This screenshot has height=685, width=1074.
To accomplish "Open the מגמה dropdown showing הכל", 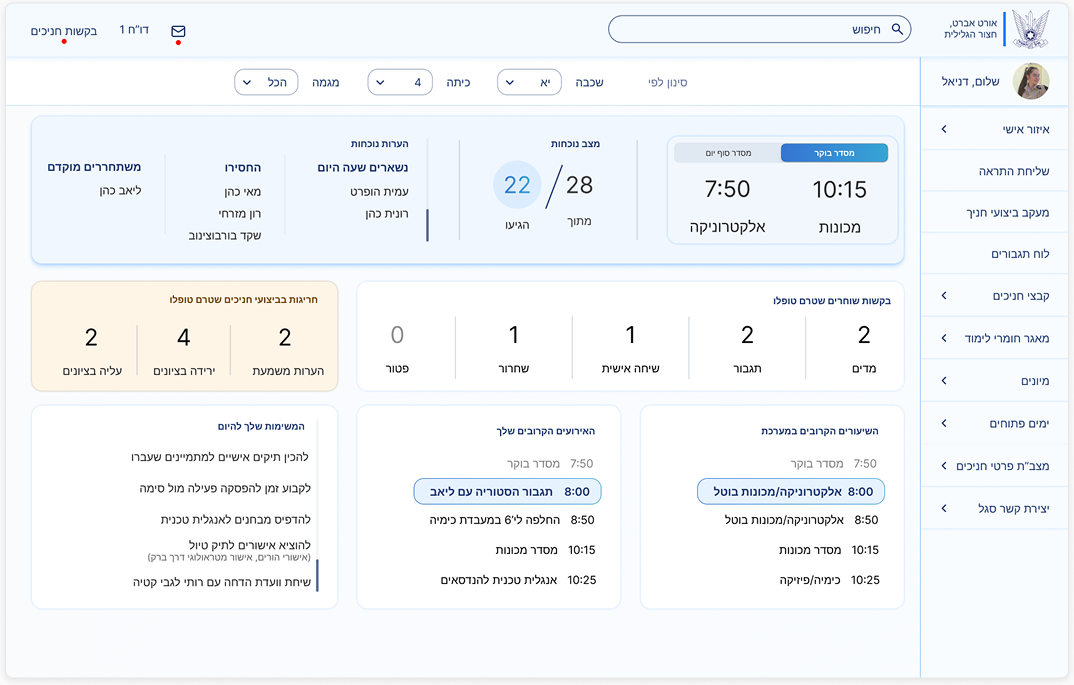I will coord(266,82).
